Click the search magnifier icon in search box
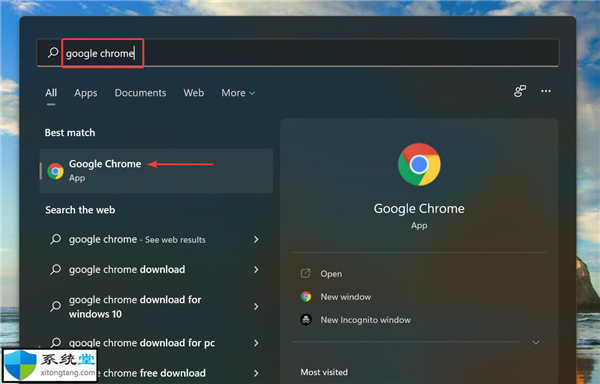The width and height of the screenshot is (600, 384). pos(53,52)
